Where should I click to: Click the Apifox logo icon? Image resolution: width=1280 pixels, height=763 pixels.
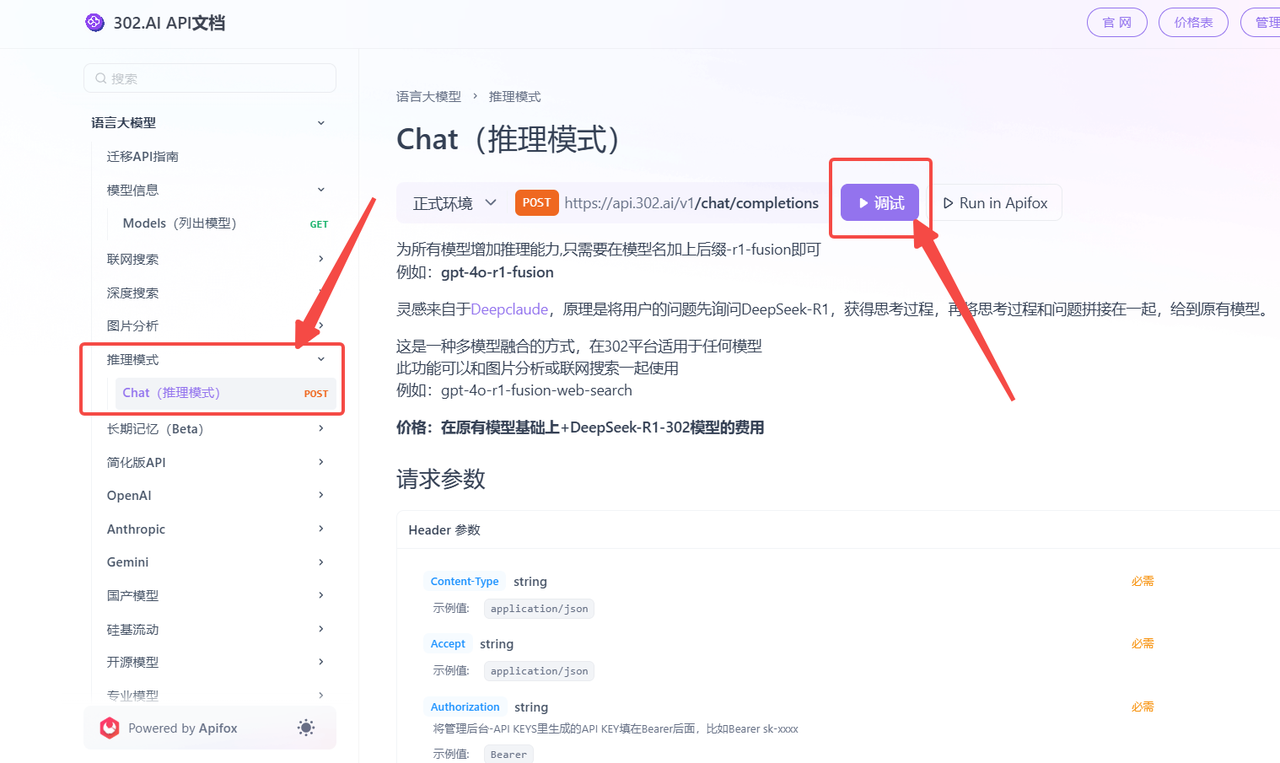(110, 728)
